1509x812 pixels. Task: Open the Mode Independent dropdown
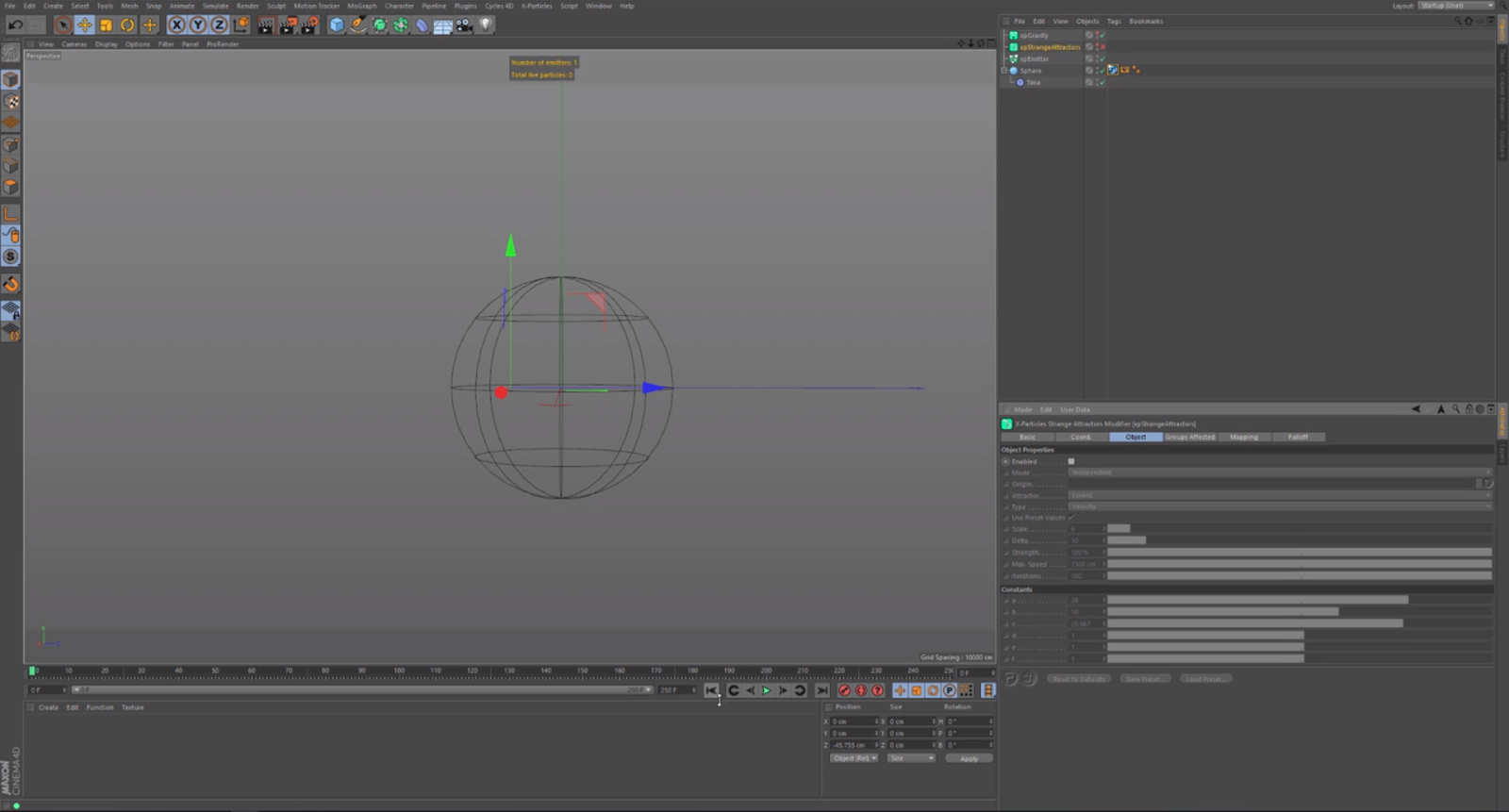1281,472
